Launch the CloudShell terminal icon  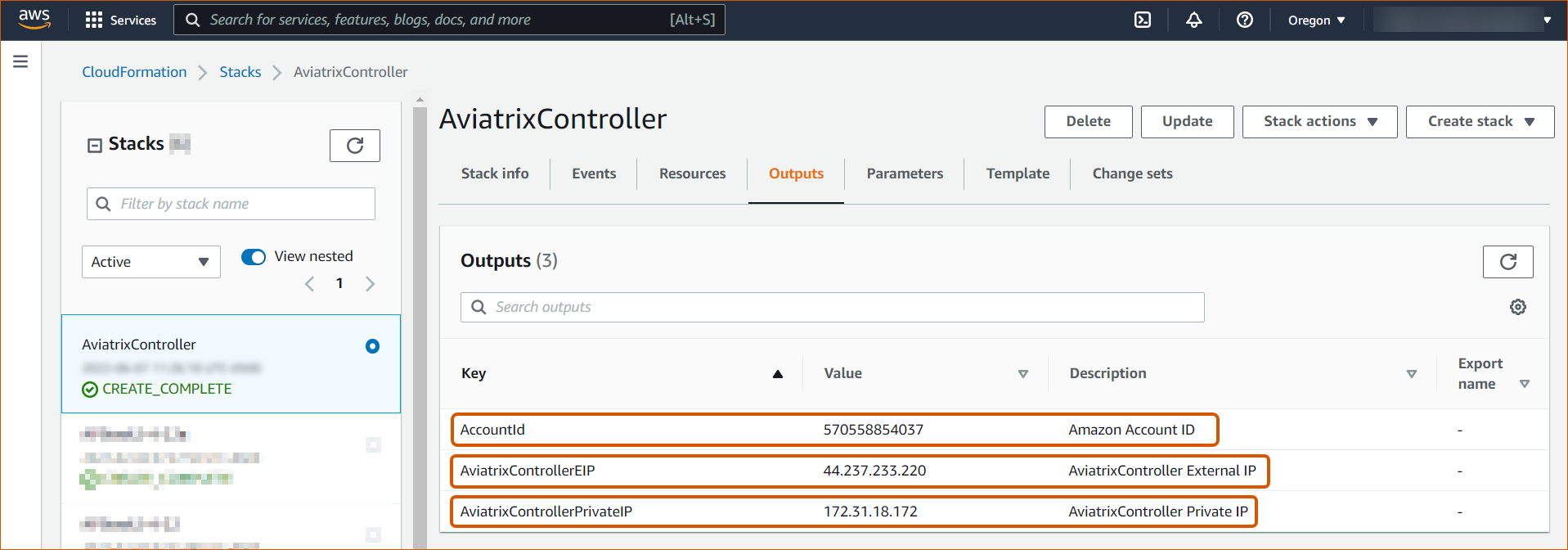coord(1143,20)
